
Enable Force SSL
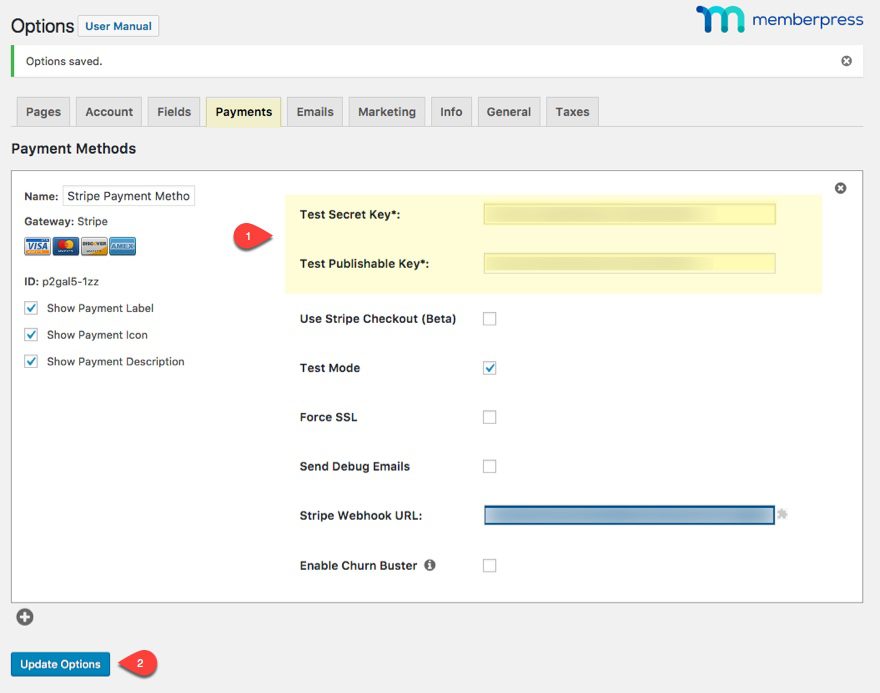click(x=489, y=417)
